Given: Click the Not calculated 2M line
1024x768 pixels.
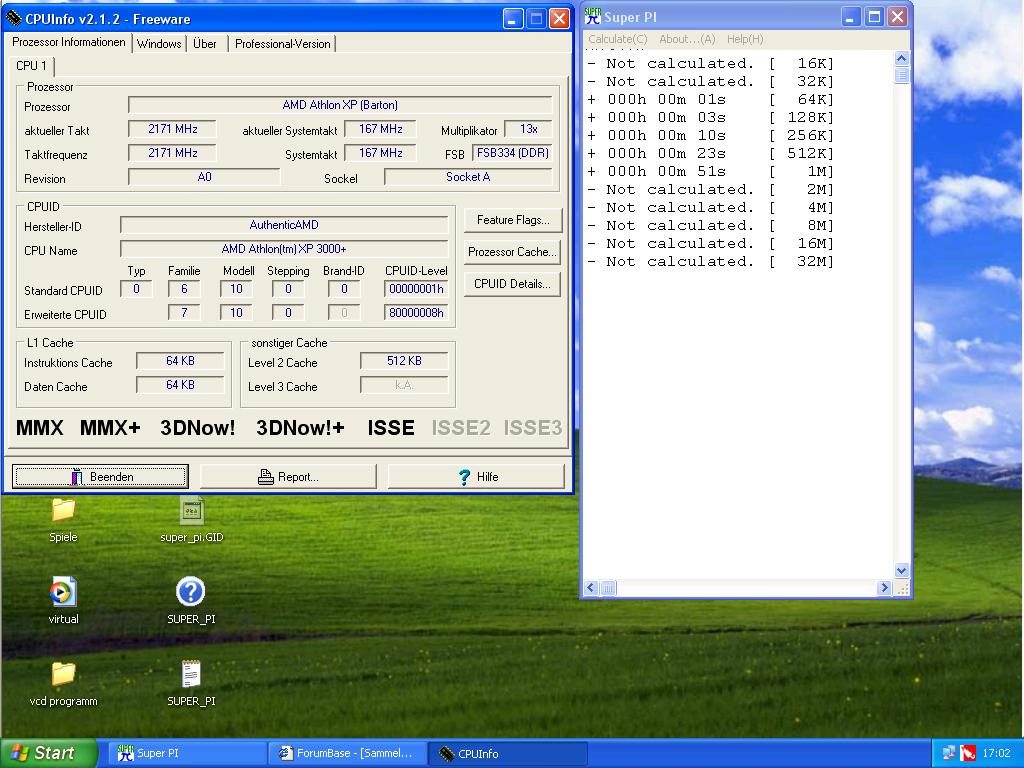Looking at the screenshot, I should pos(711,189).
